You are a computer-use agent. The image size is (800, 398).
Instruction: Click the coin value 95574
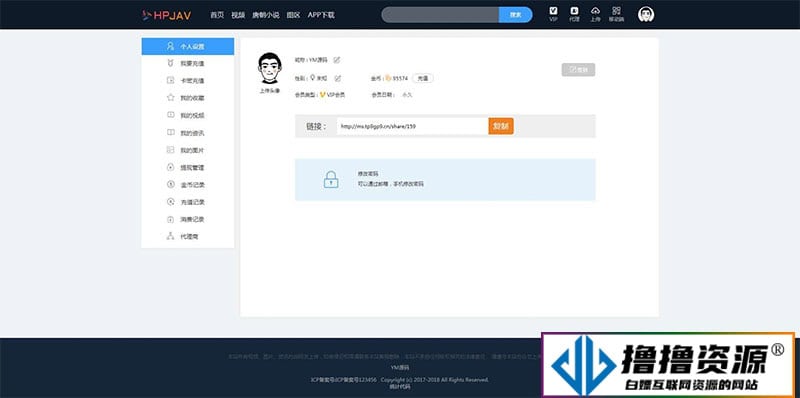(401, 79)
